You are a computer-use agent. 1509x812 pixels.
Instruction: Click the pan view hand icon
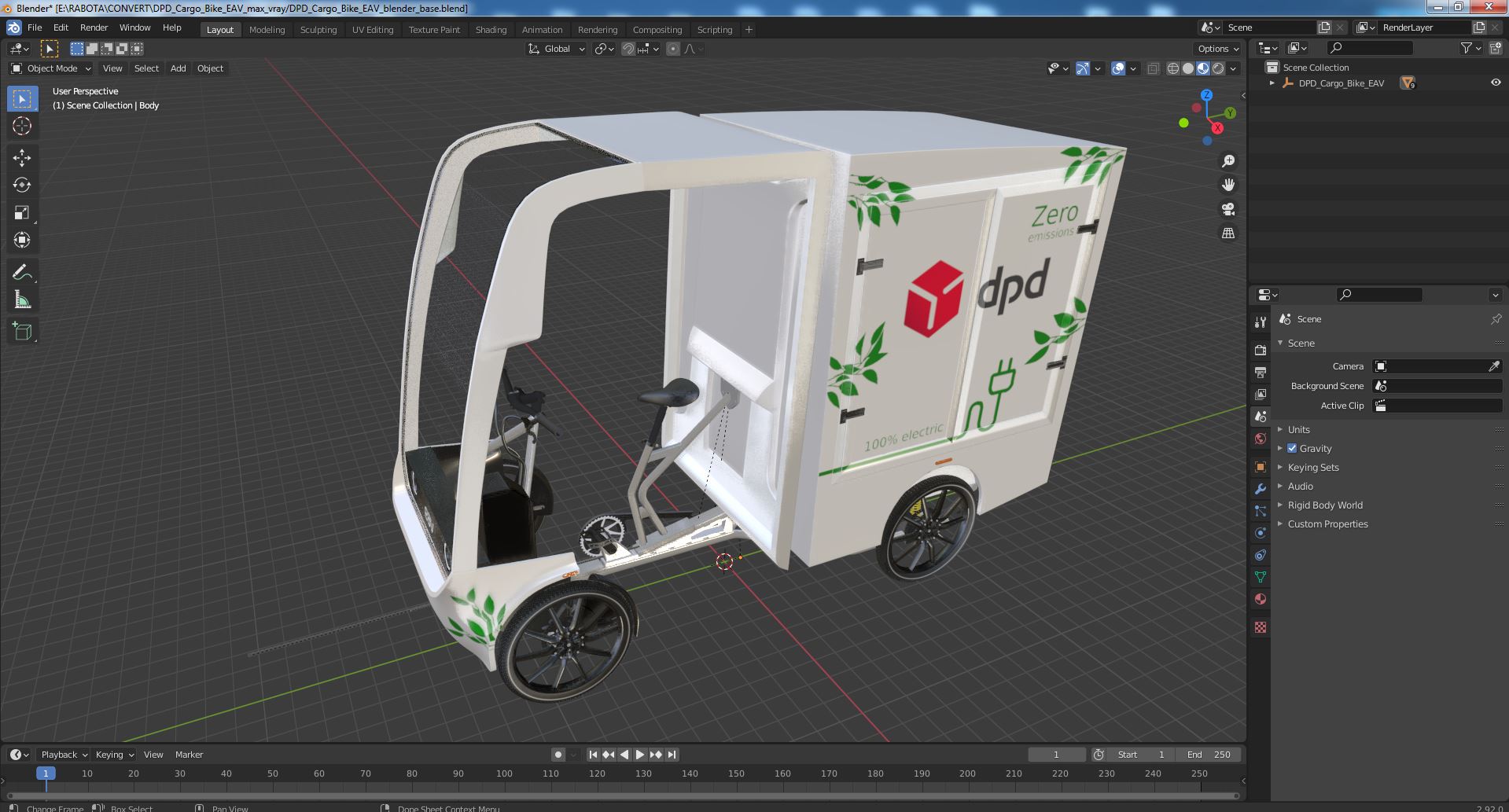[1227, 185]
